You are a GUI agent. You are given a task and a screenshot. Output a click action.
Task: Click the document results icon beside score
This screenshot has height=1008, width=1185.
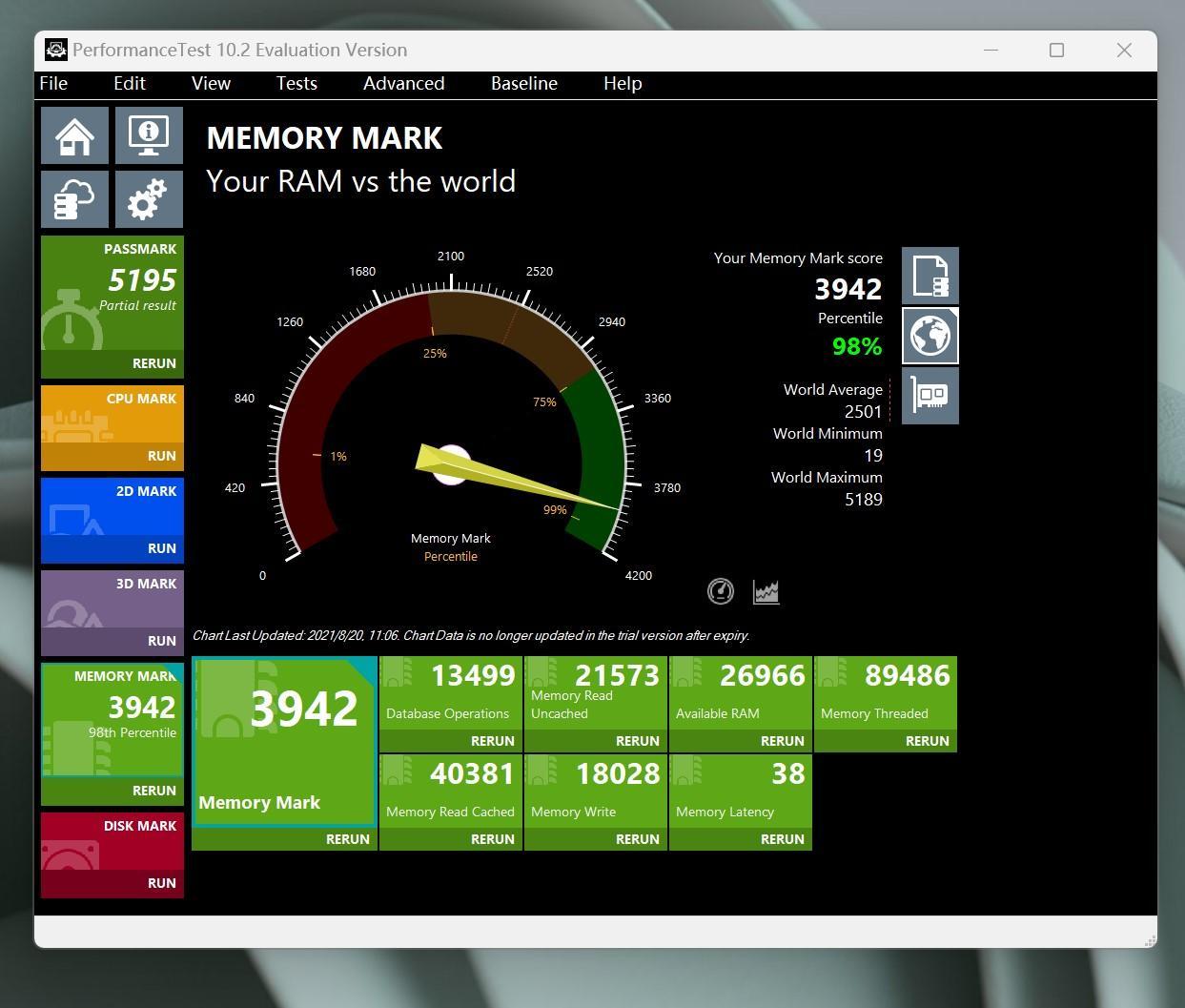click(930, 276)
